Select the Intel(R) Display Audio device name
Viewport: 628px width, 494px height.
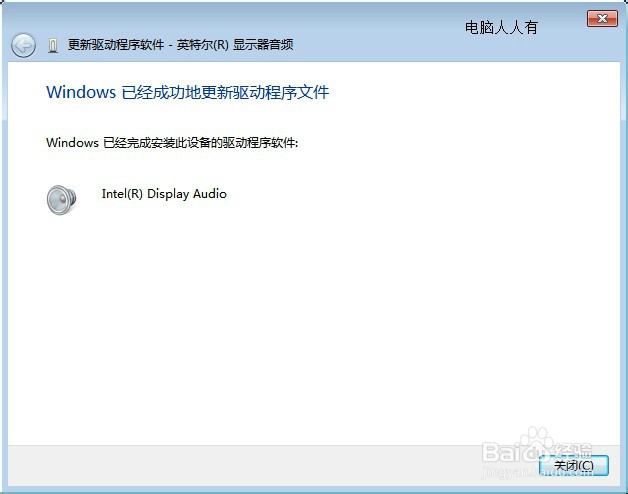click(x=164, y=194)
